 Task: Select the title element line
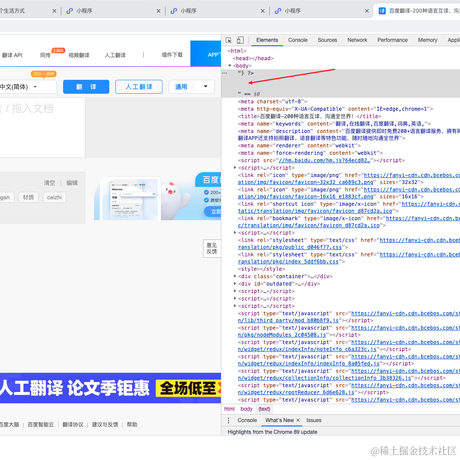[x=309, y=116]
